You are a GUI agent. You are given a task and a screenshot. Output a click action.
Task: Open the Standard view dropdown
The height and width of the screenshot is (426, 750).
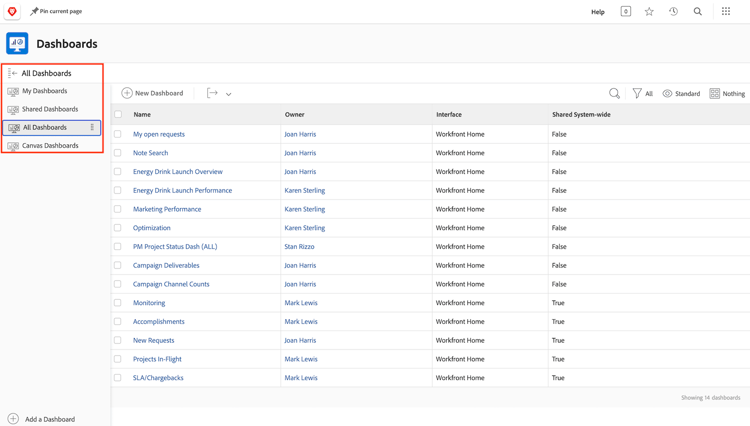(x=681, y=93)
